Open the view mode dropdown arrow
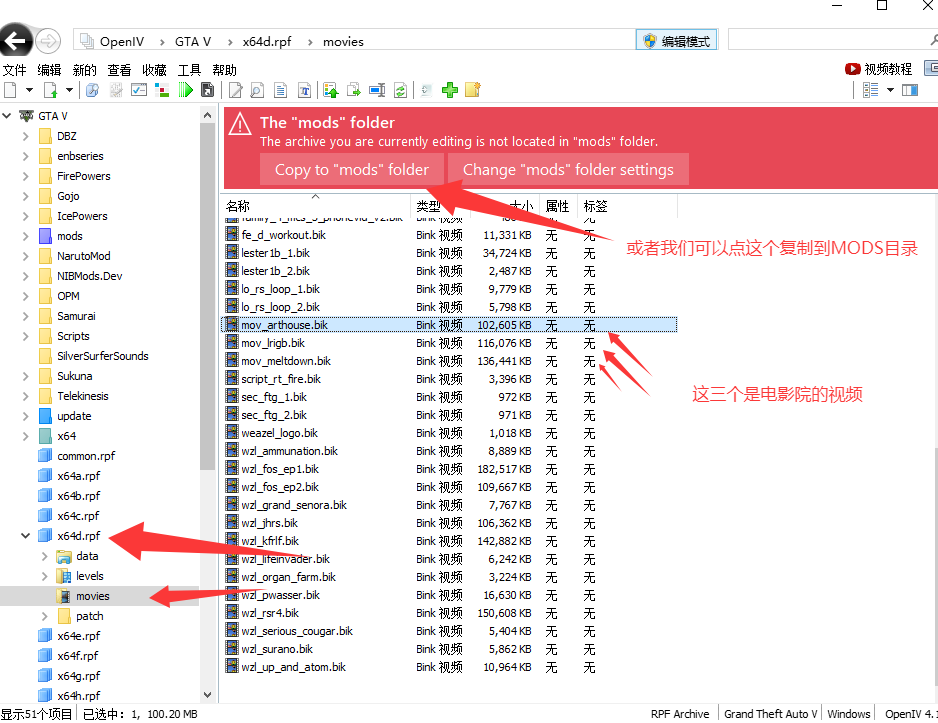The height and width of the screenshot is (723, 938). click(x=890, y=90)
